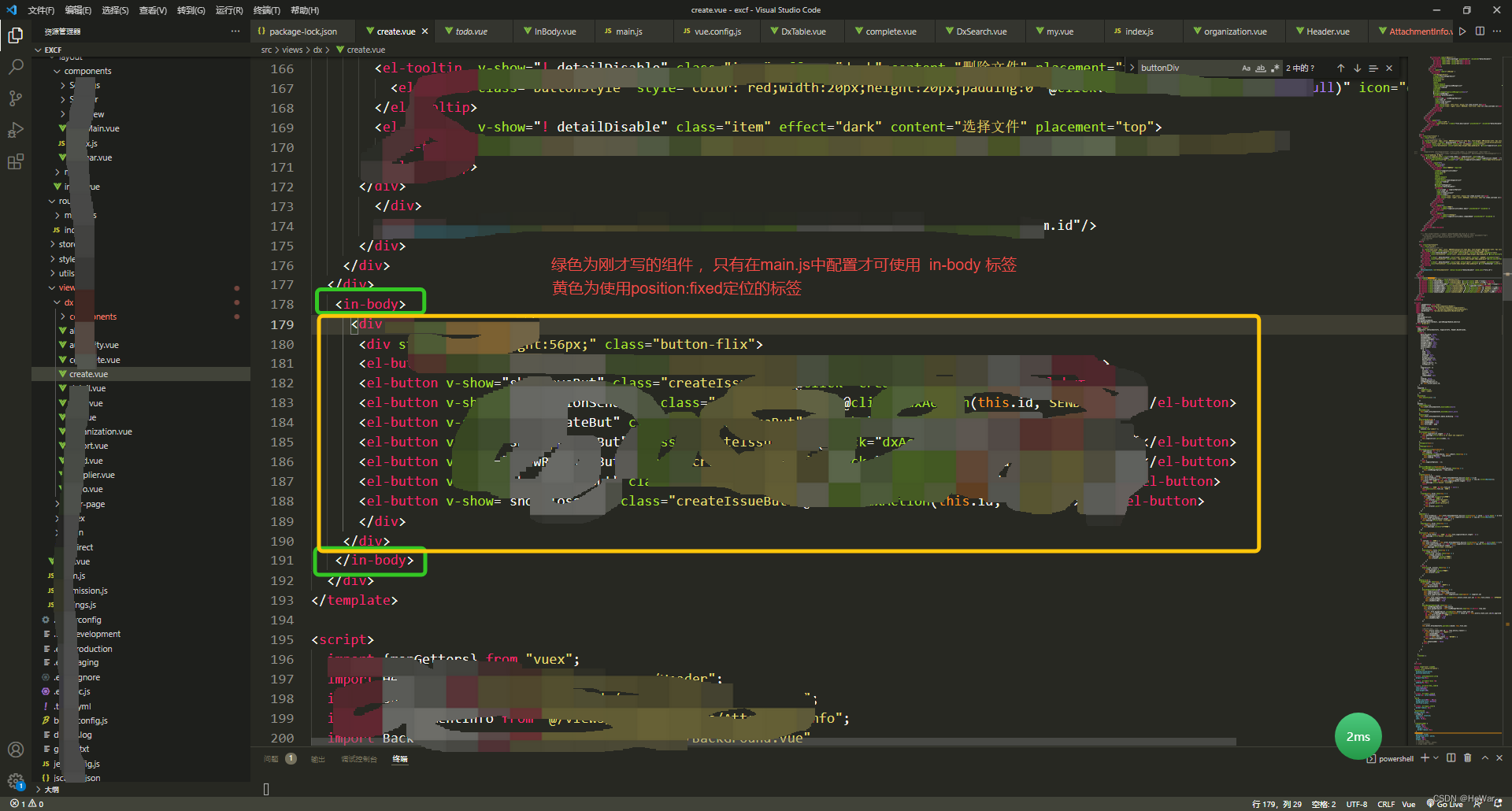Open the 终端(T) menu

tap(267, 10)
